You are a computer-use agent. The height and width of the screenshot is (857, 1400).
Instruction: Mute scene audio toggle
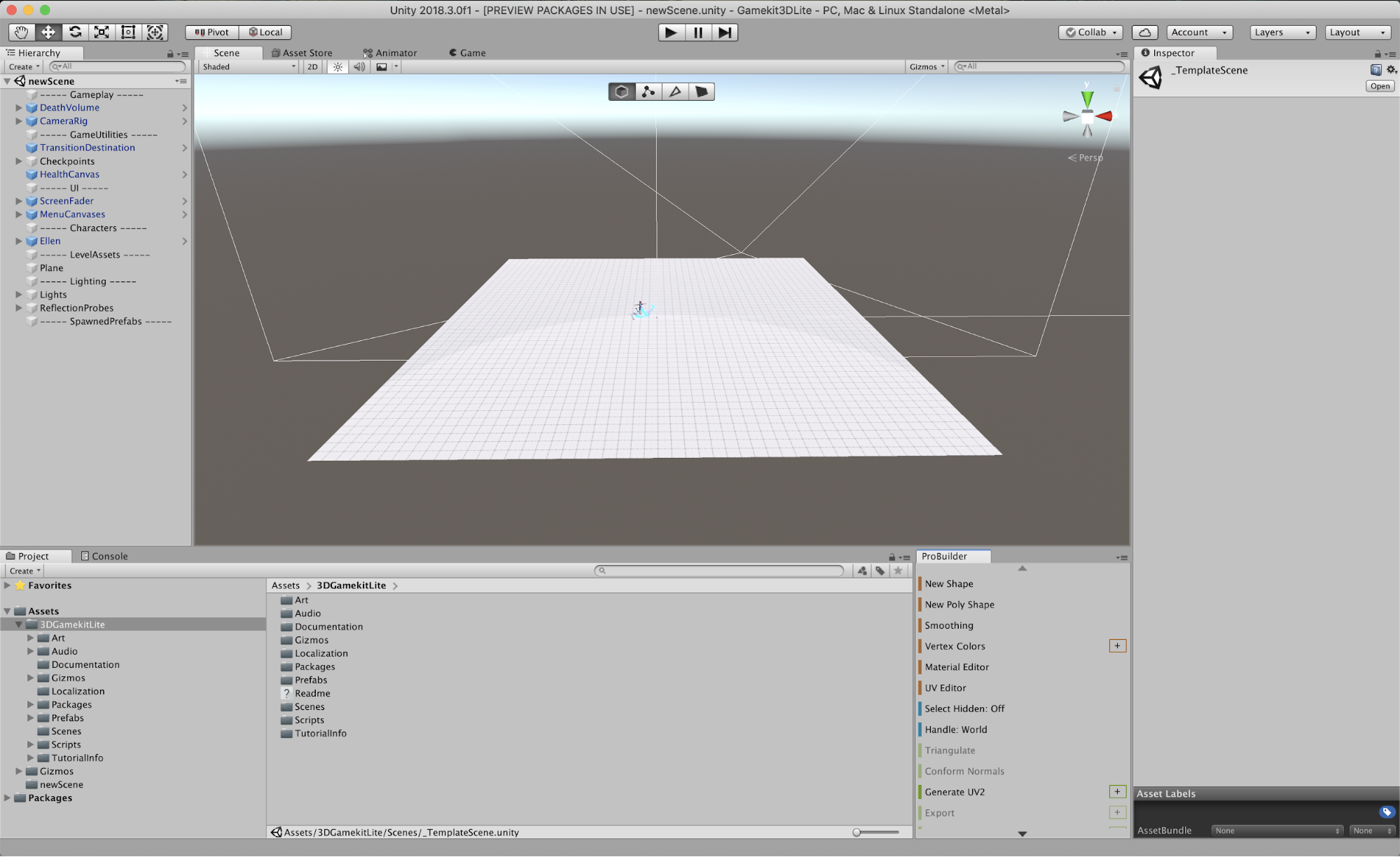pos(359,67)
